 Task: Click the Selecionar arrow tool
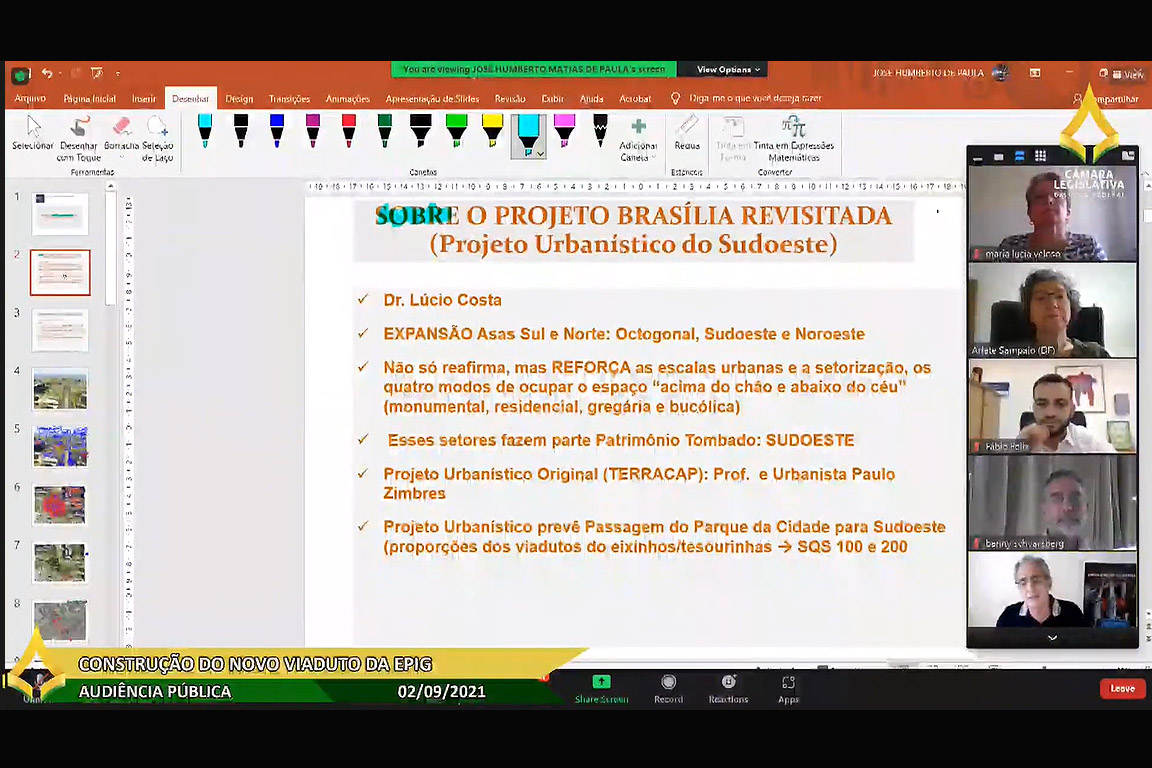pos(33,134)
